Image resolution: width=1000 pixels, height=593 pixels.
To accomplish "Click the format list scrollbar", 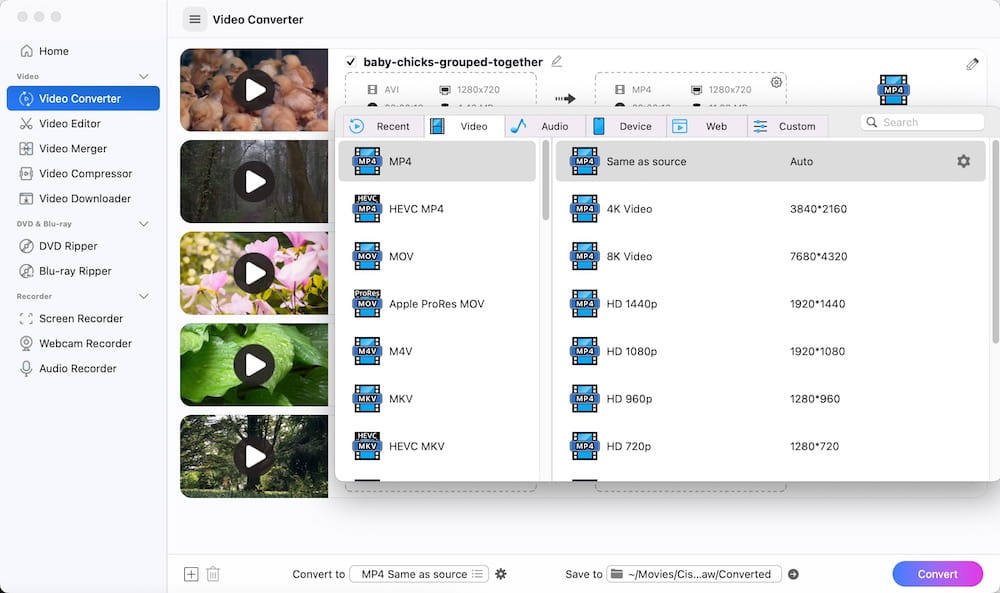I will pyautogui.click(x=545, y=180).
